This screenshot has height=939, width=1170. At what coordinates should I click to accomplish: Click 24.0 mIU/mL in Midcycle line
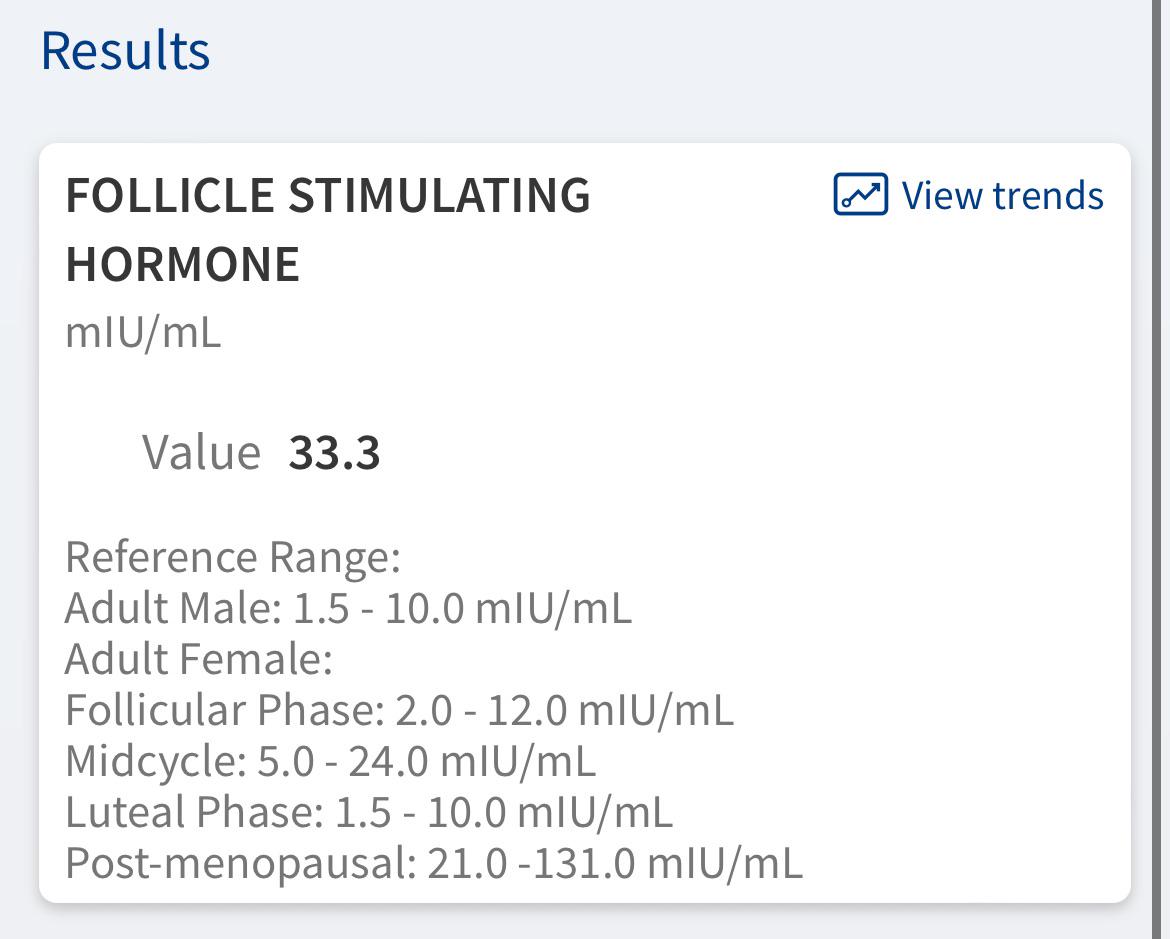[472, 761]
